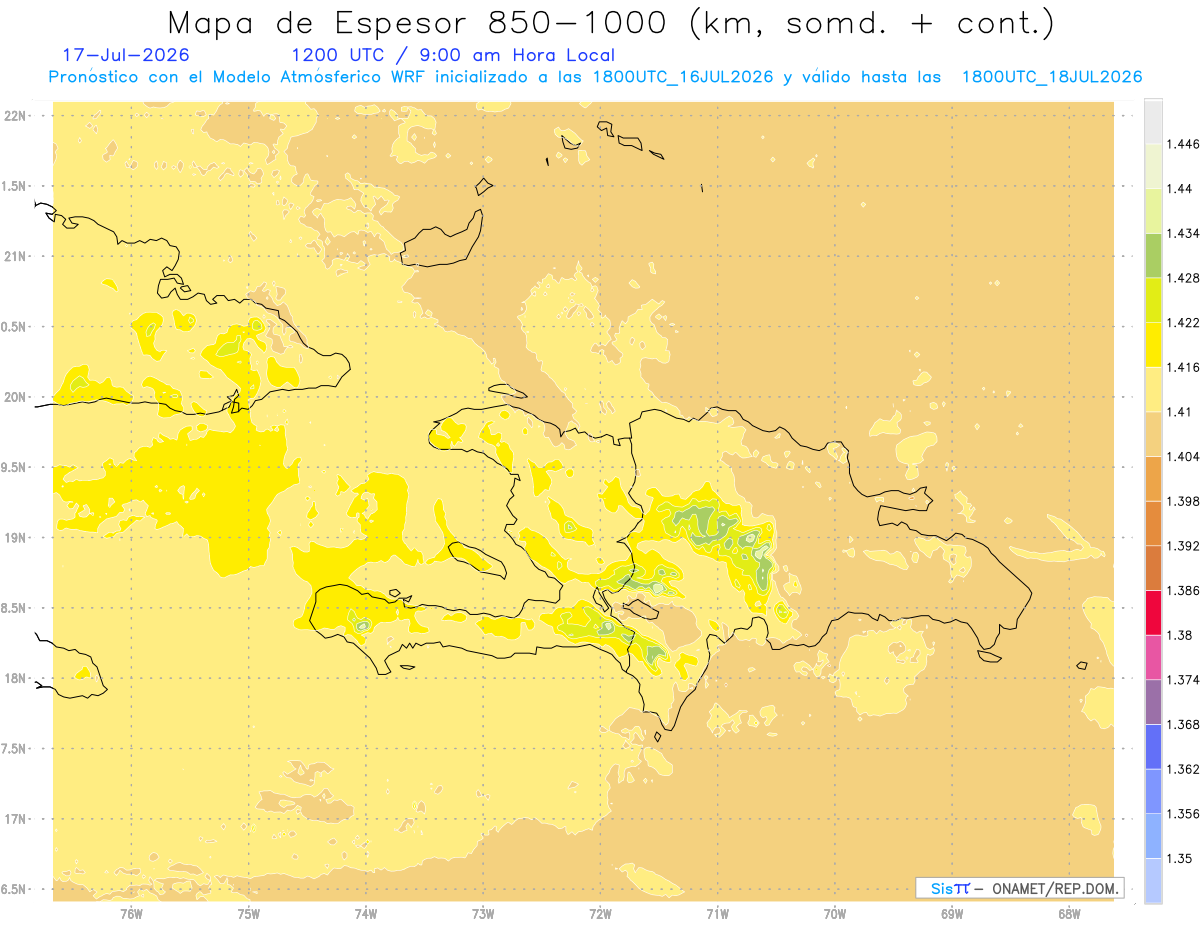Screen dimensions: 1200x927
Task: Click the colorbar value 1.362
Action: 1183,769
